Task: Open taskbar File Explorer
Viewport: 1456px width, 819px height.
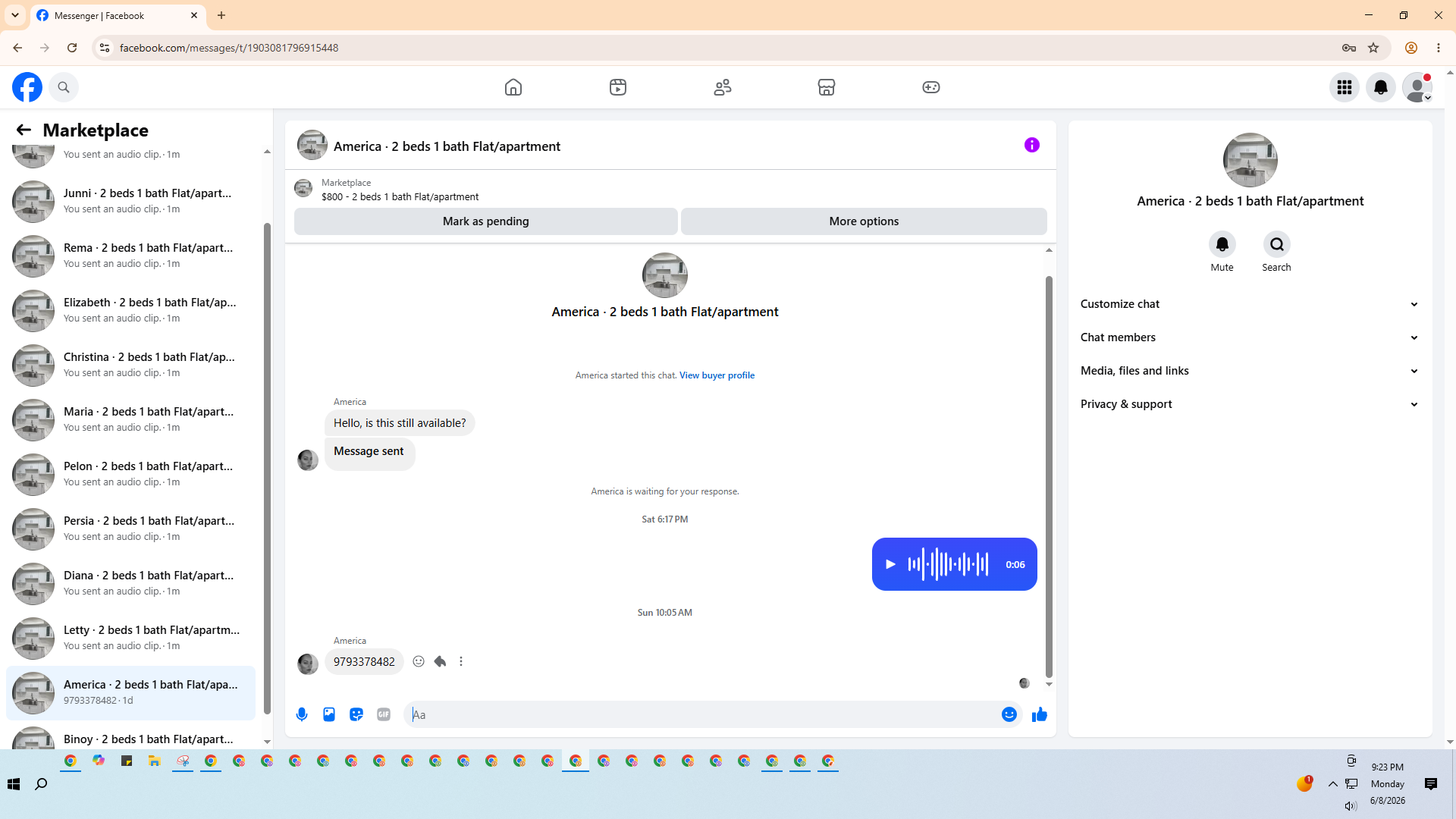Action: 154,761
